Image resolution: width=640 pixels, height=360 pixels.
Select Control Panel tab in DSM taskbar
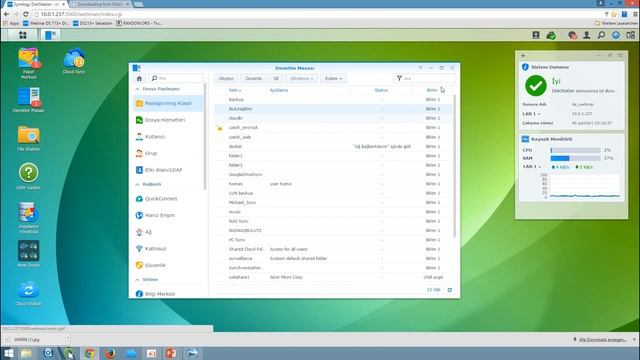50,35
